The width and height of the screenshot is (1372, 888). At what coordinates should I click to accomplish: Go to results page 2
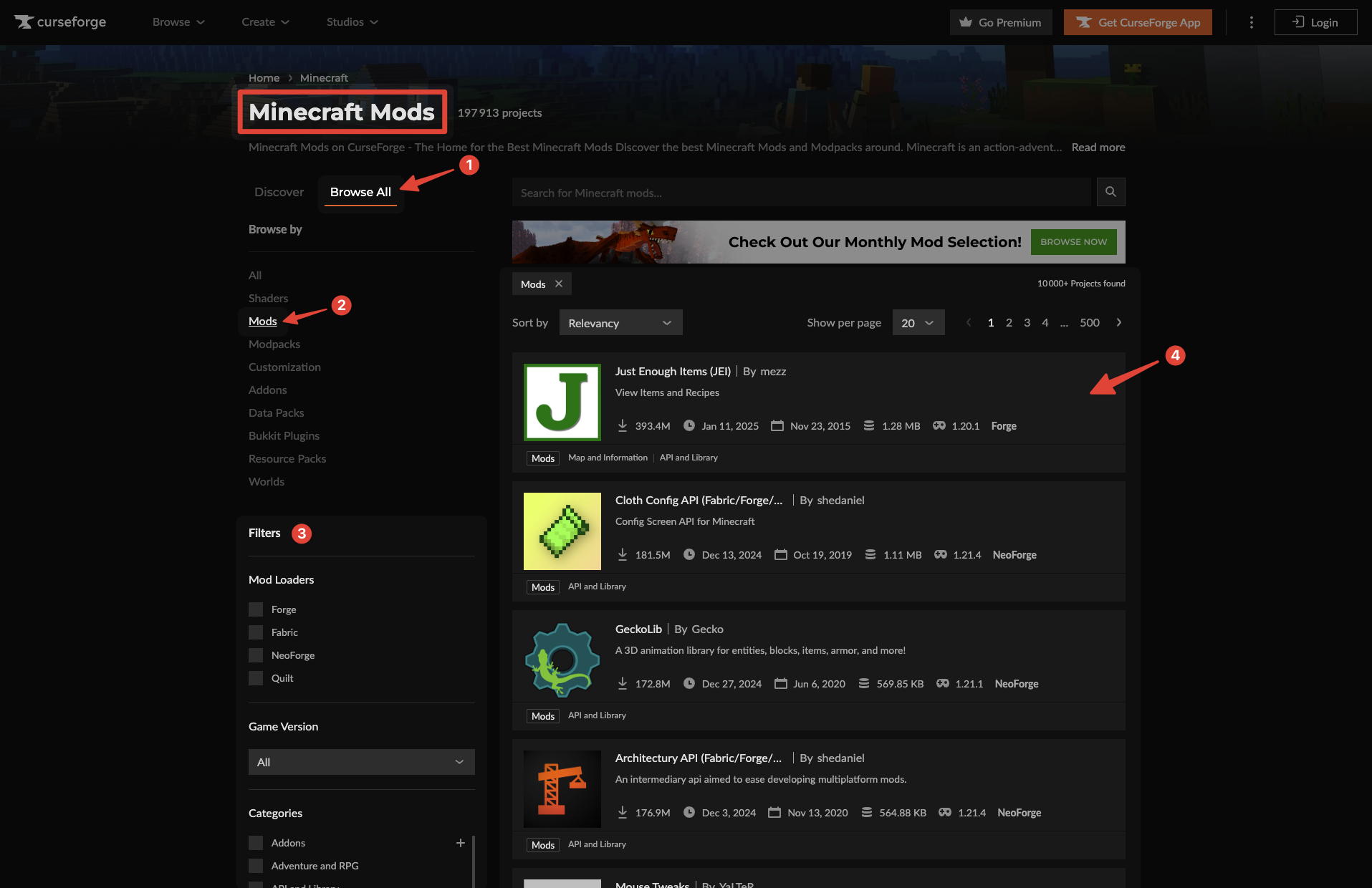tap(1009, 322)
